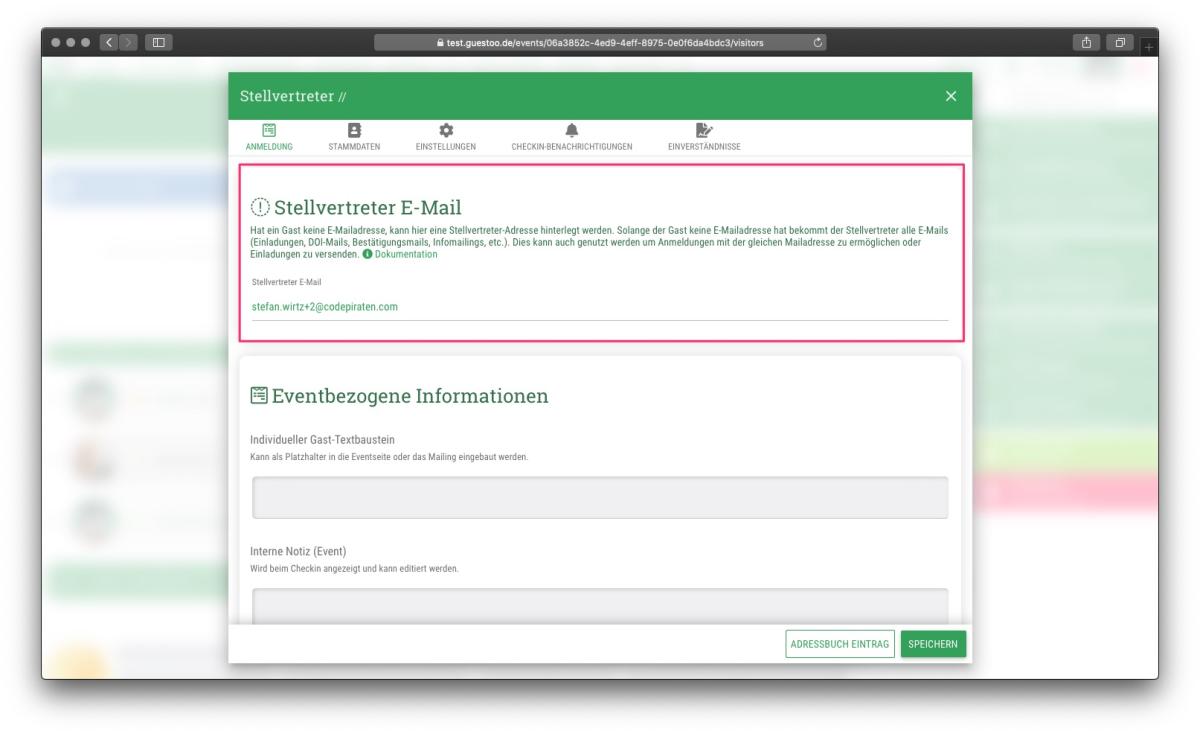This screenshot has width=1200, height=733.
Task: Click into the Interne Notiz (Event) field
Action: coord(599,605)
